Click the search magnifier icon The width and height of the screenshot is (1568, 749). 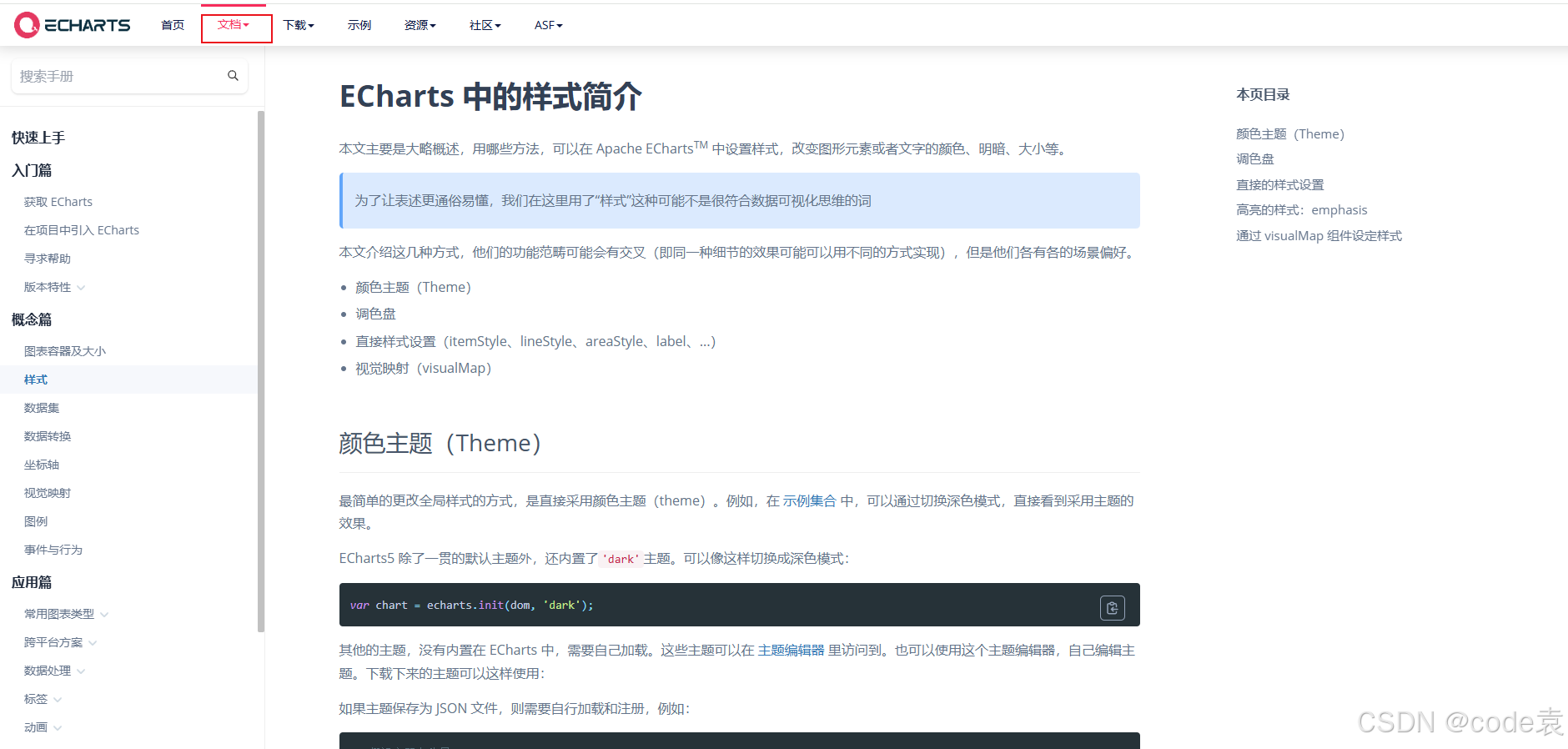(233, 76)
